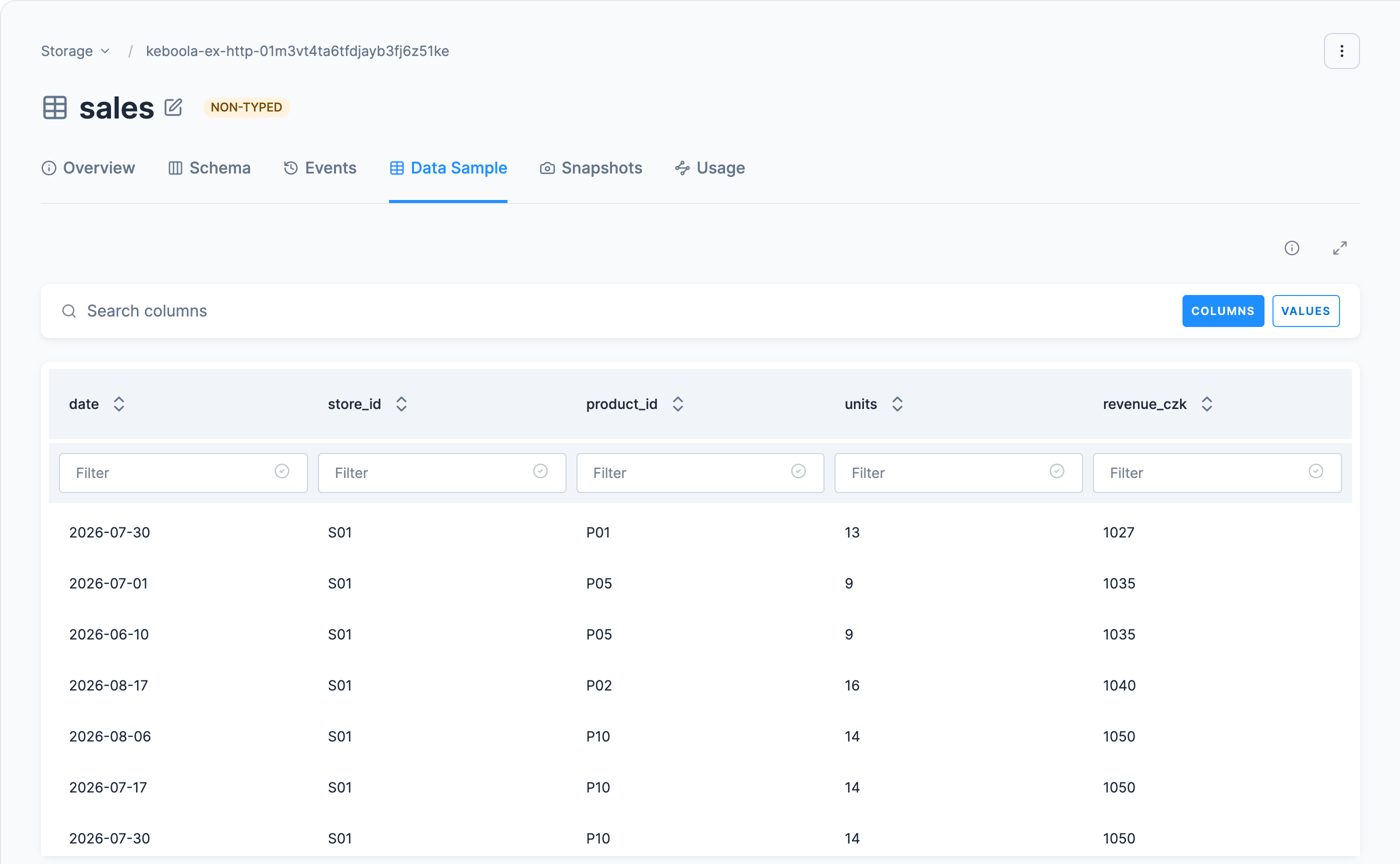The image size is (1400, 864).
Task: Open the three-dot more actions menu
Action: 1341,51
